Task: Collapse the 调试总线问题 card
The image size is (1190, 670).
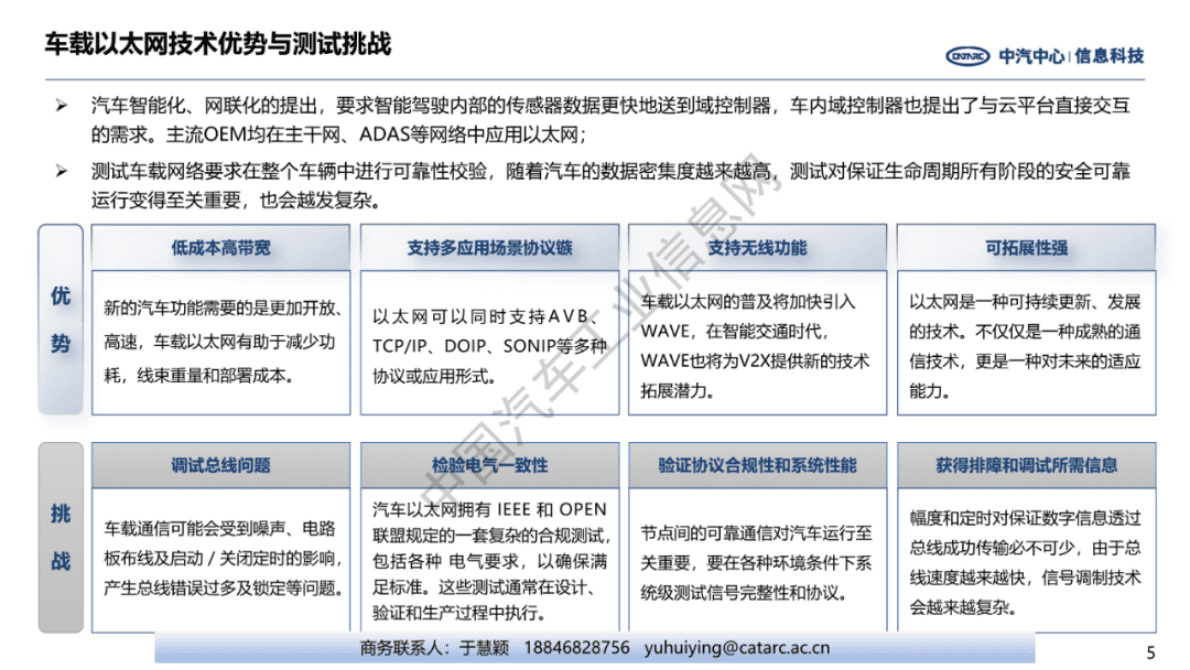Action: click(x=219, y=465)
